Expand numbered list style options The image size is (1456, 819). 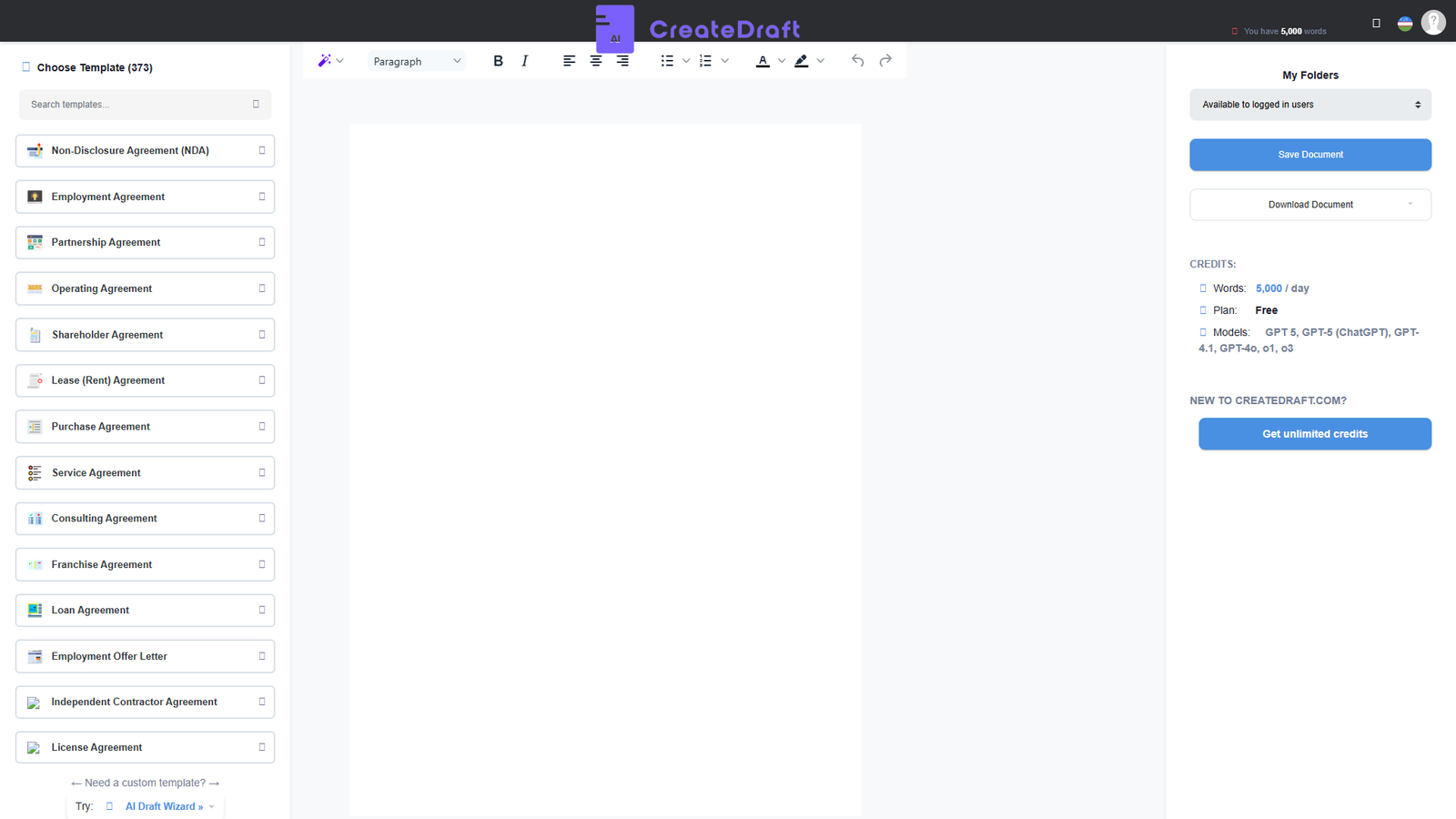tap(725, 61)
